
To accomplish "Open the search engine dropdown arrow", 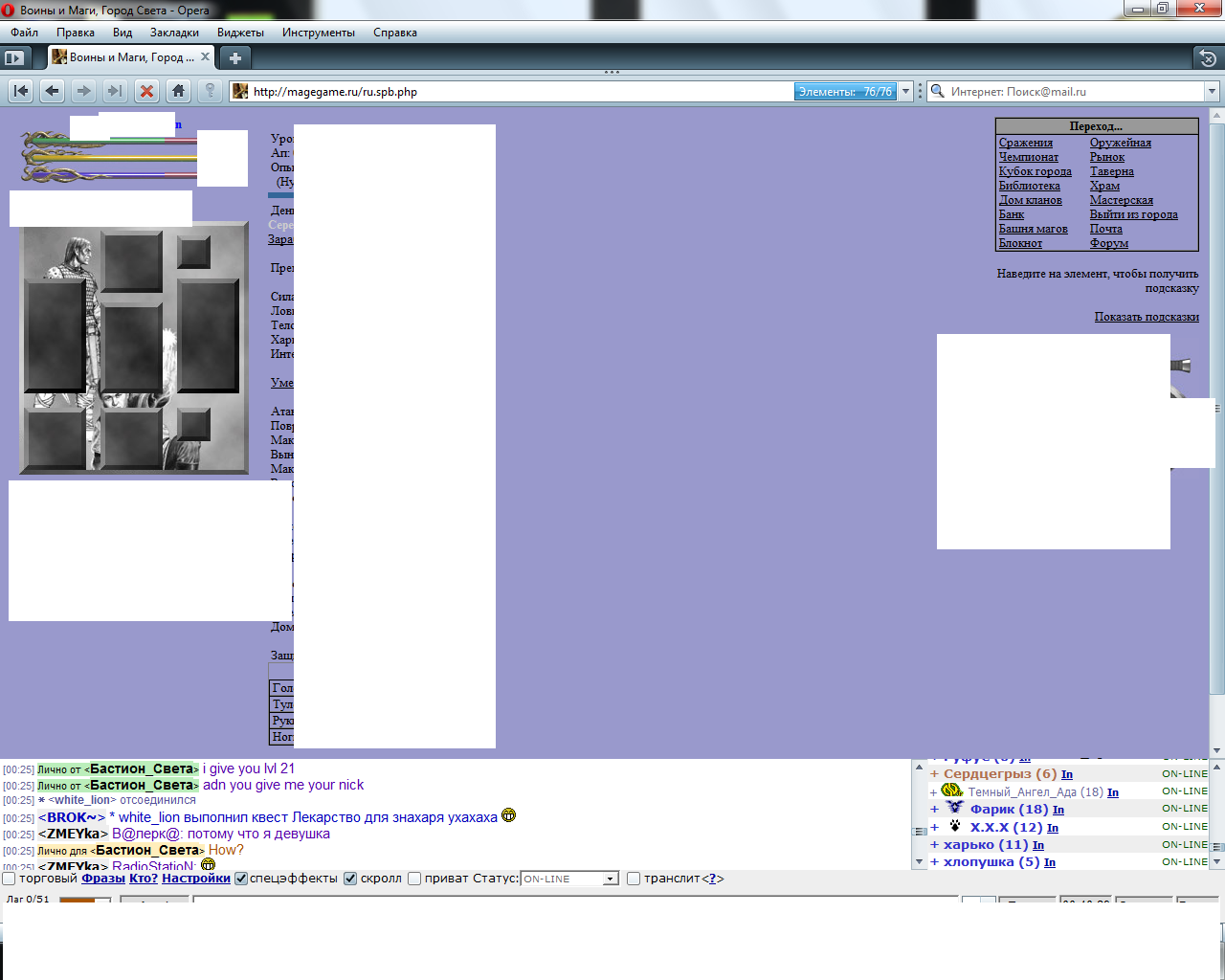I will click(x=1212, y=92).
